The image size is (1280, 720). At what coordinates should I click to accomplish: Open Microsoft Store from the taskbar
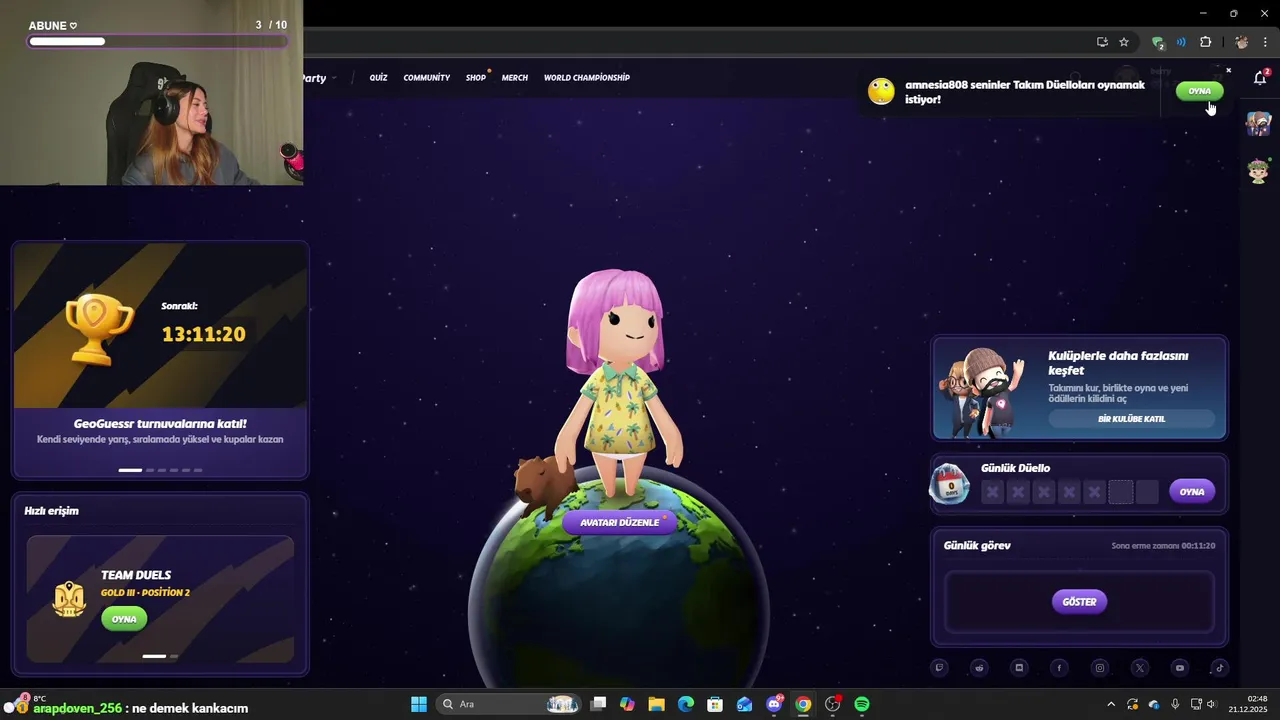click(715, 704)
